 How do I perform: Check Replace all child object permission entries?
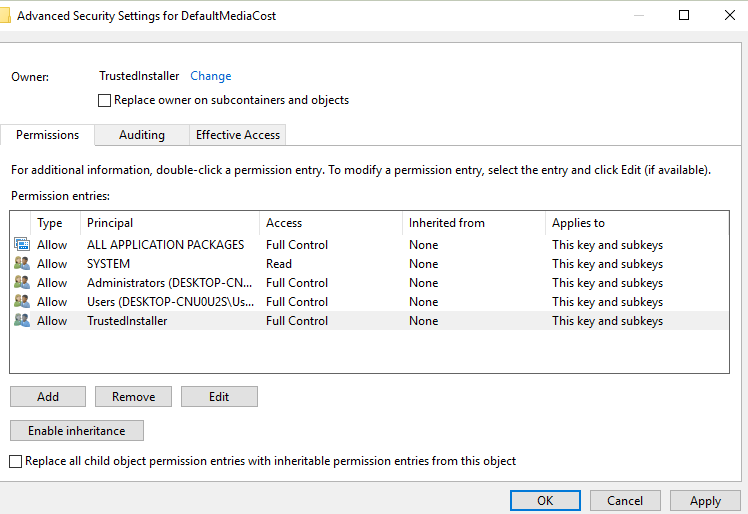[x=15, y=461]
